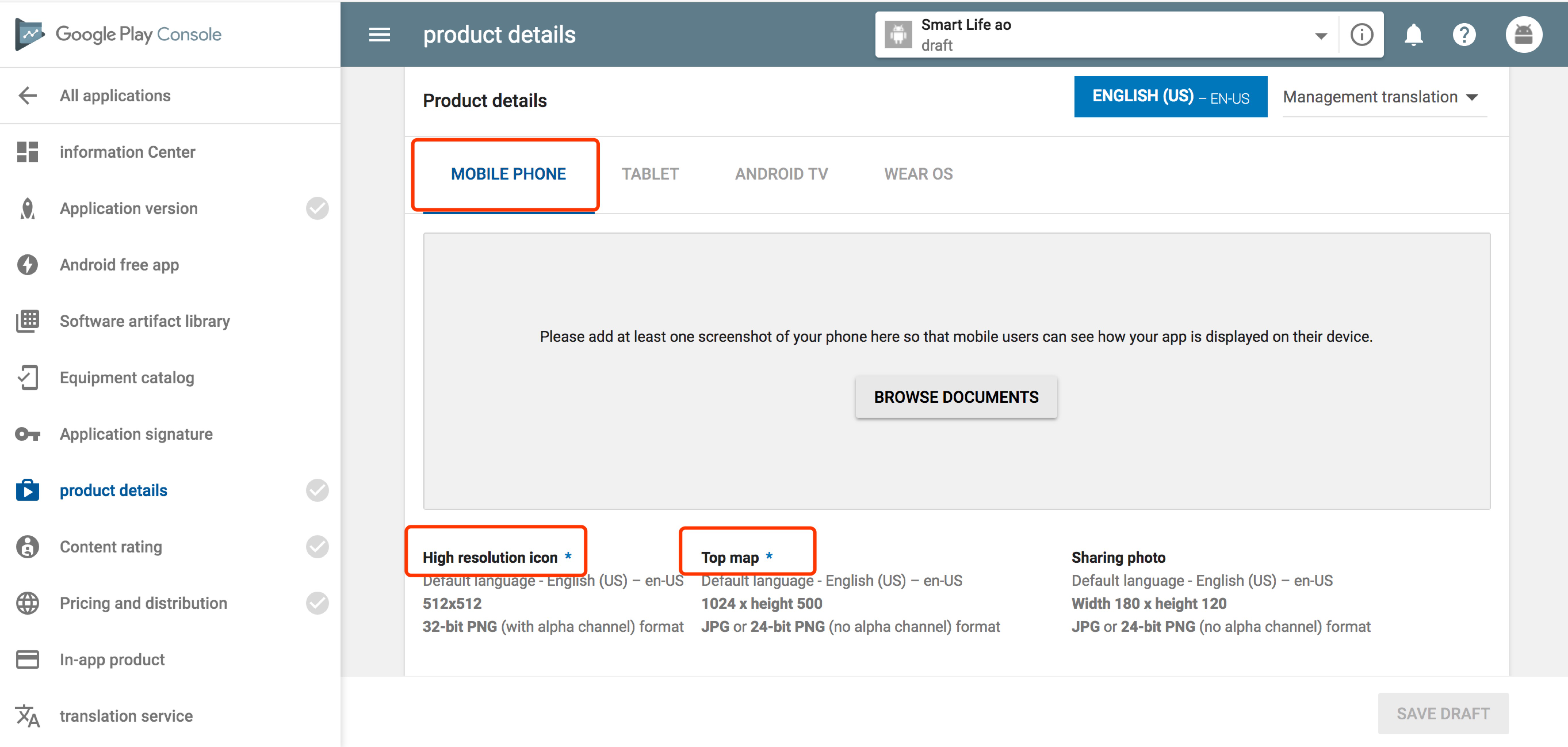Click the In-app product card icon
Image resolution: width=1568 pixels, height=747 pixels.
click(x=27, y=659)
